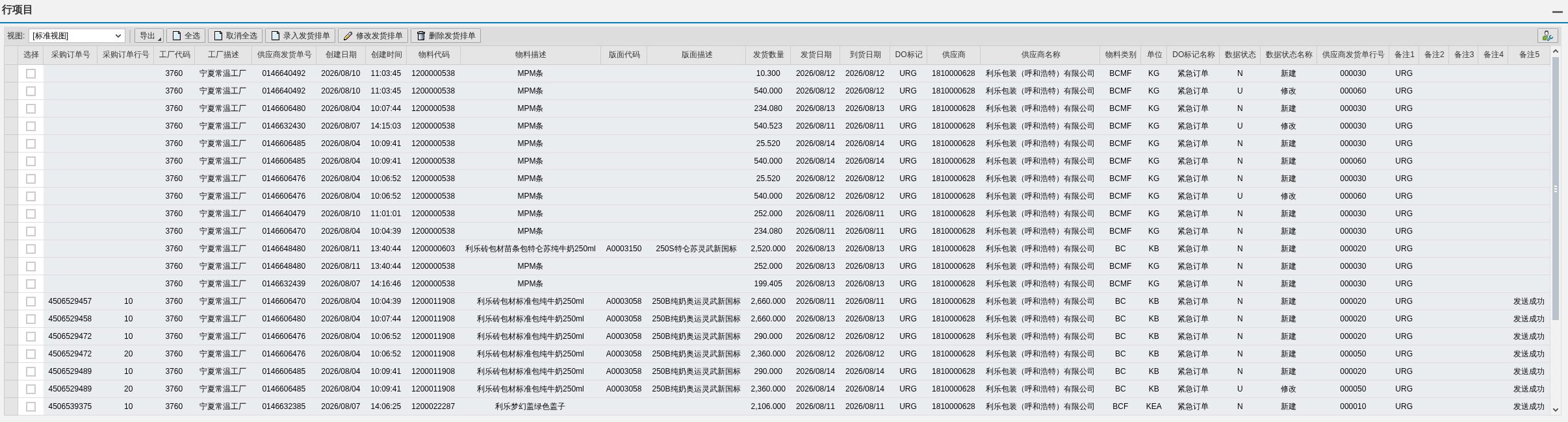Click 发送成功 in row 4506529457
The image size is (1568, 422).
(x=1529, y=301)
